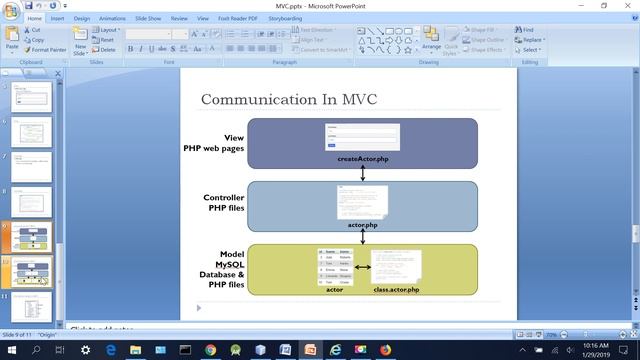The image size is (640, 360).
Task: Select the Triangle shape
Action: [x=361, y=40]
